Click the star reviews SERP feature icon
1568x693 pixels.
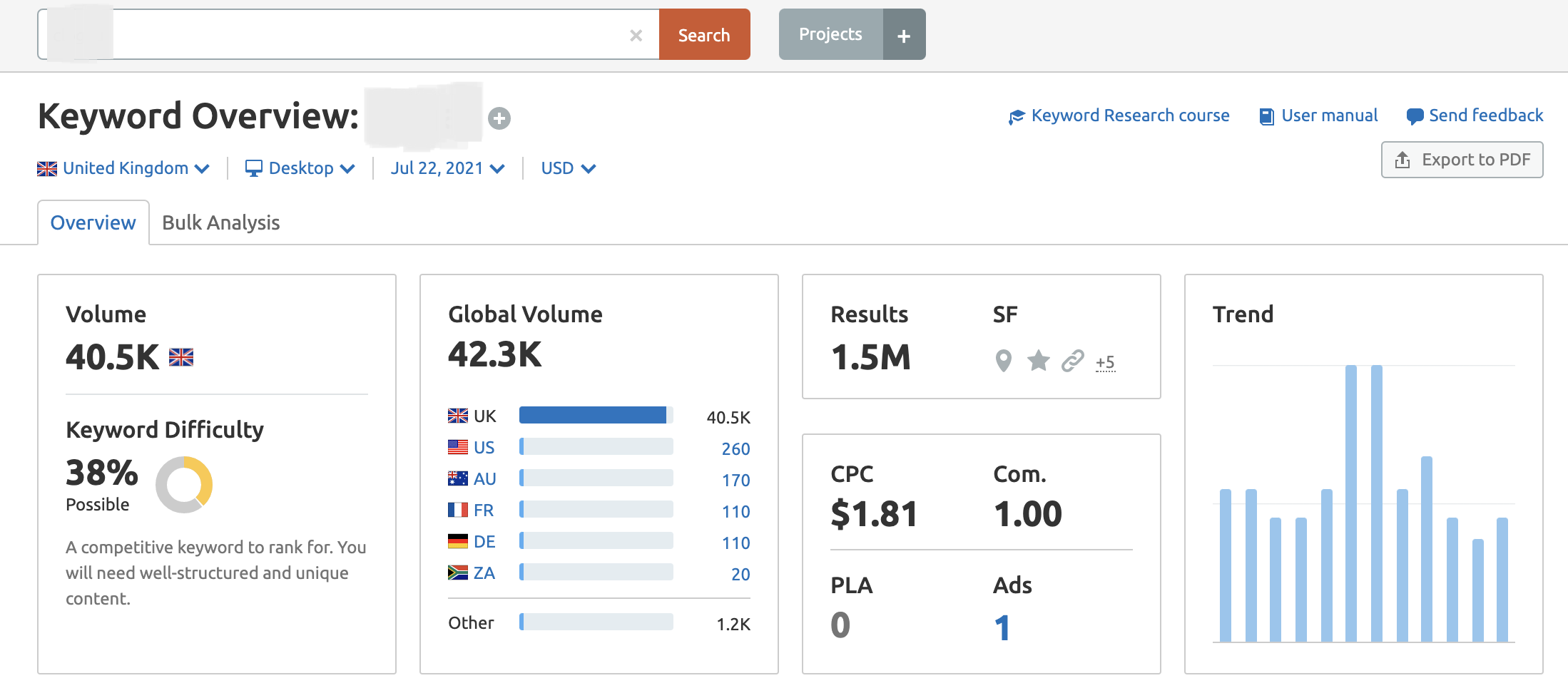[1038, 361]
